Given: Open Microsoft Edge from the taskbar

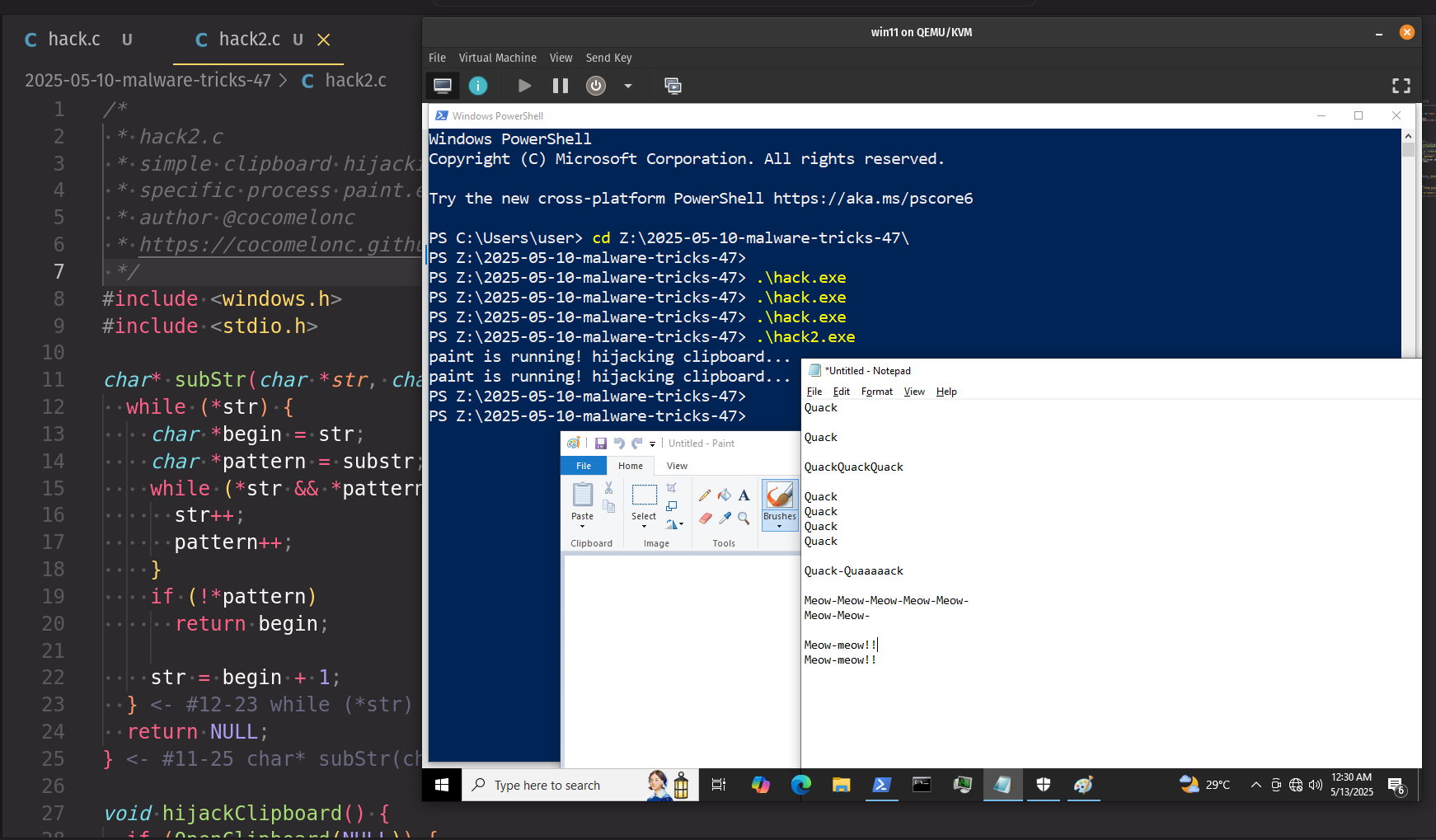Looking at the screenshot, I should point(800,785).
